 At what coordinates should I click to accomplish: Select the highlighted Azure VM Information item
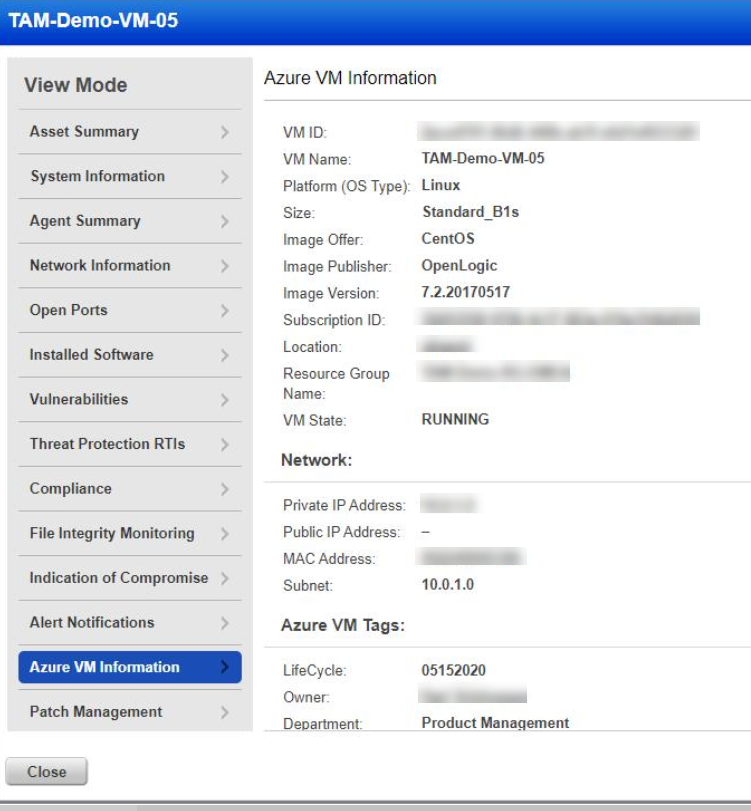coord(130,667)
